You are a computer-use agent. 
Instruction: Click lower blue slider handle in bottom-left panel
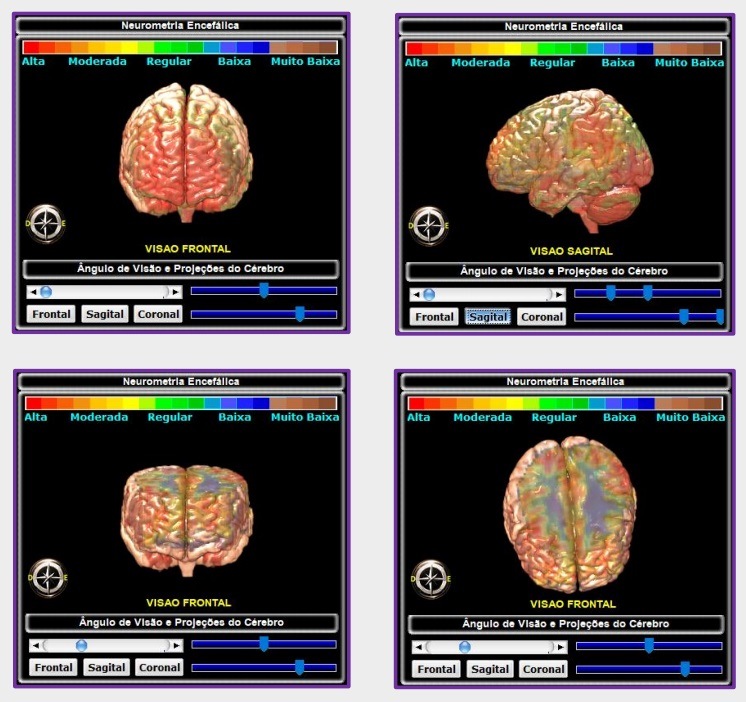tap(299, 667)
